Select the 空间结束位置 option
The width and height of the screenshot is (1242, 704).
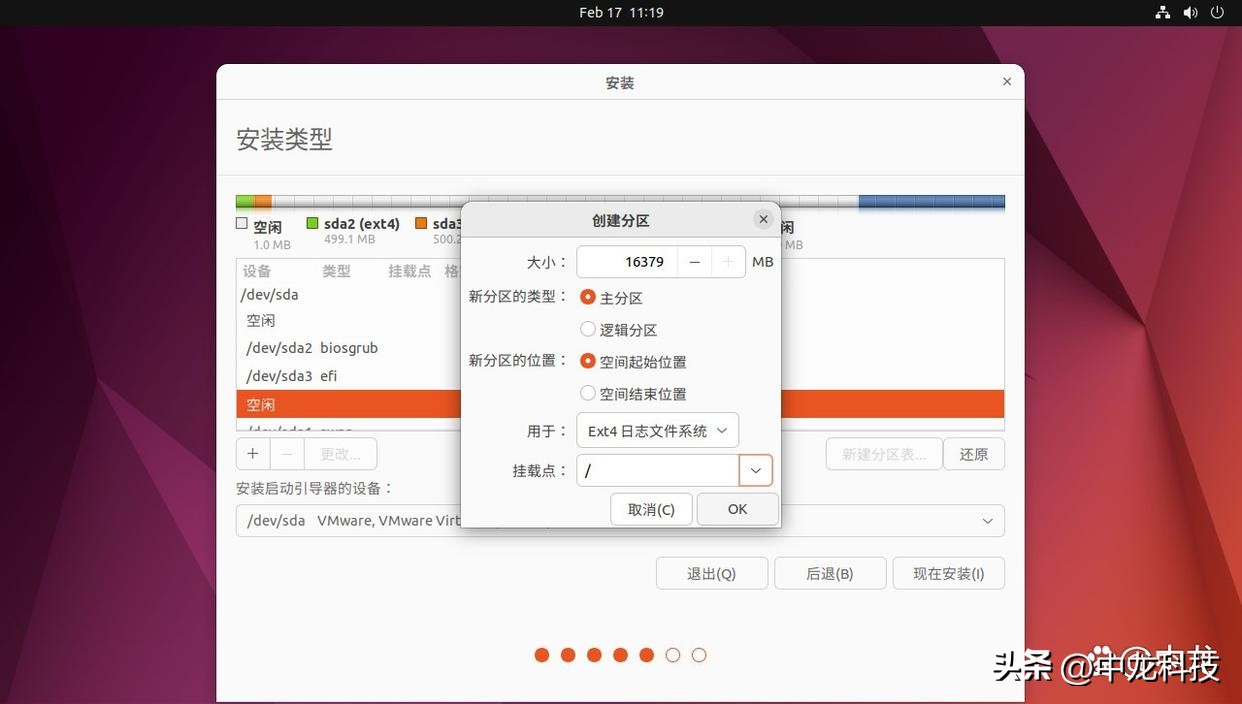point(587,393)
